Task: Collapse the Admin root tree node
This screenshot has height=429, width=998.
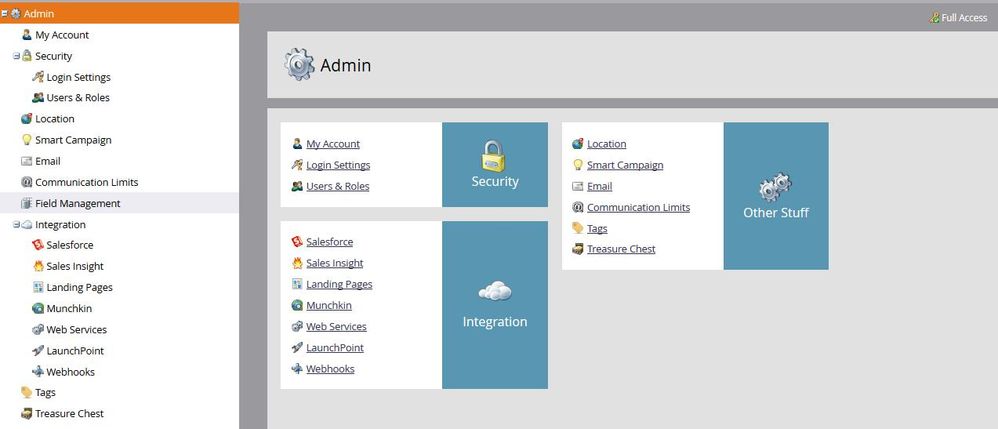Action: (4, 14)
